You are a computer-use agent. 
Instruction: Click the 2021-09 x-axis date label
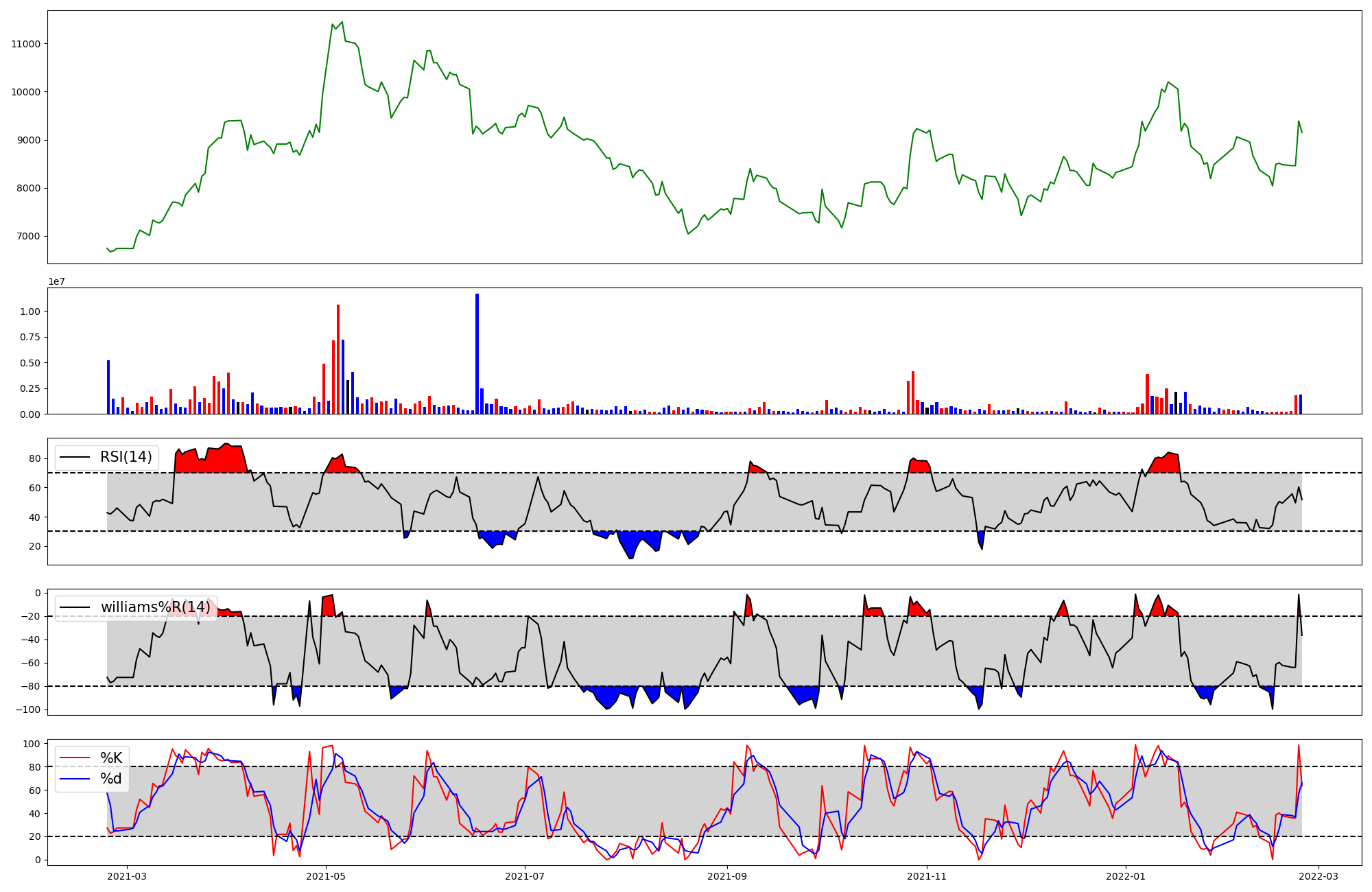pos(727,876)
